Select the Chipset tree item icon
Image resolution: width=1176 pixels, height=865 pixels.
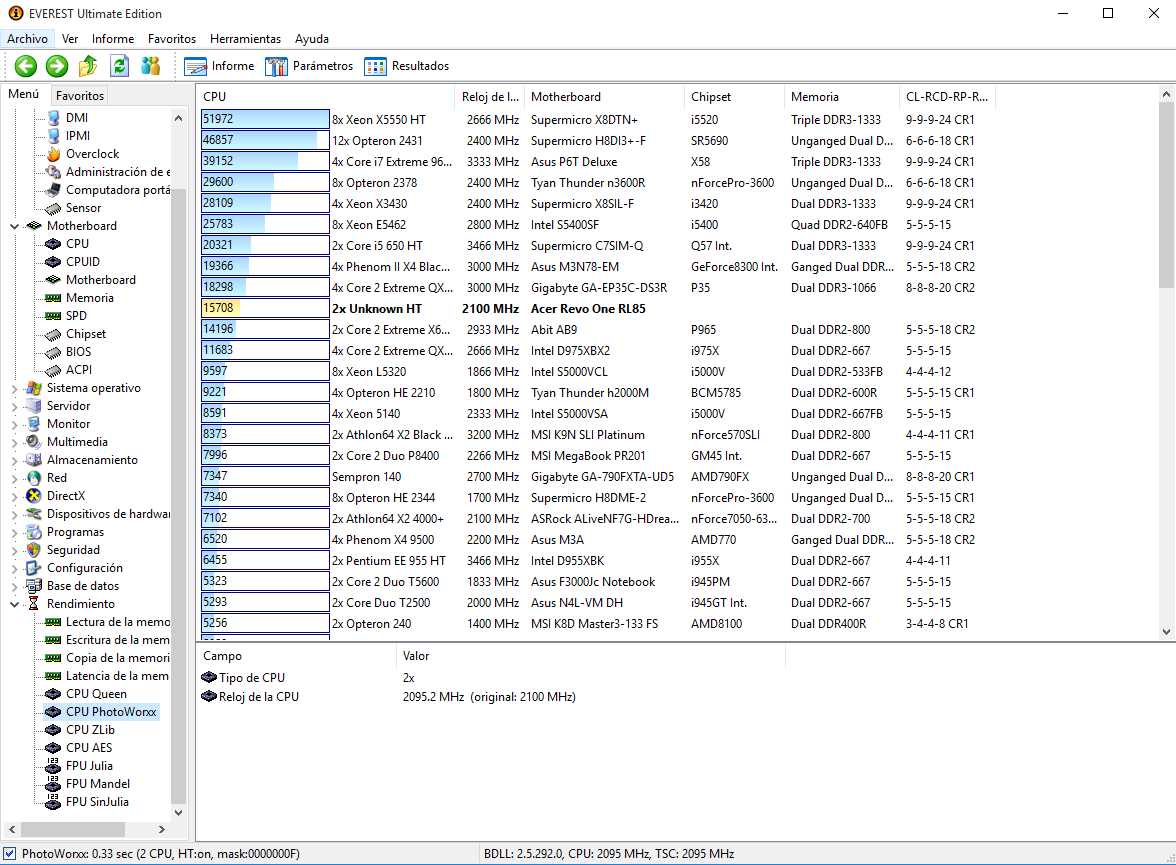click(53, 334)
